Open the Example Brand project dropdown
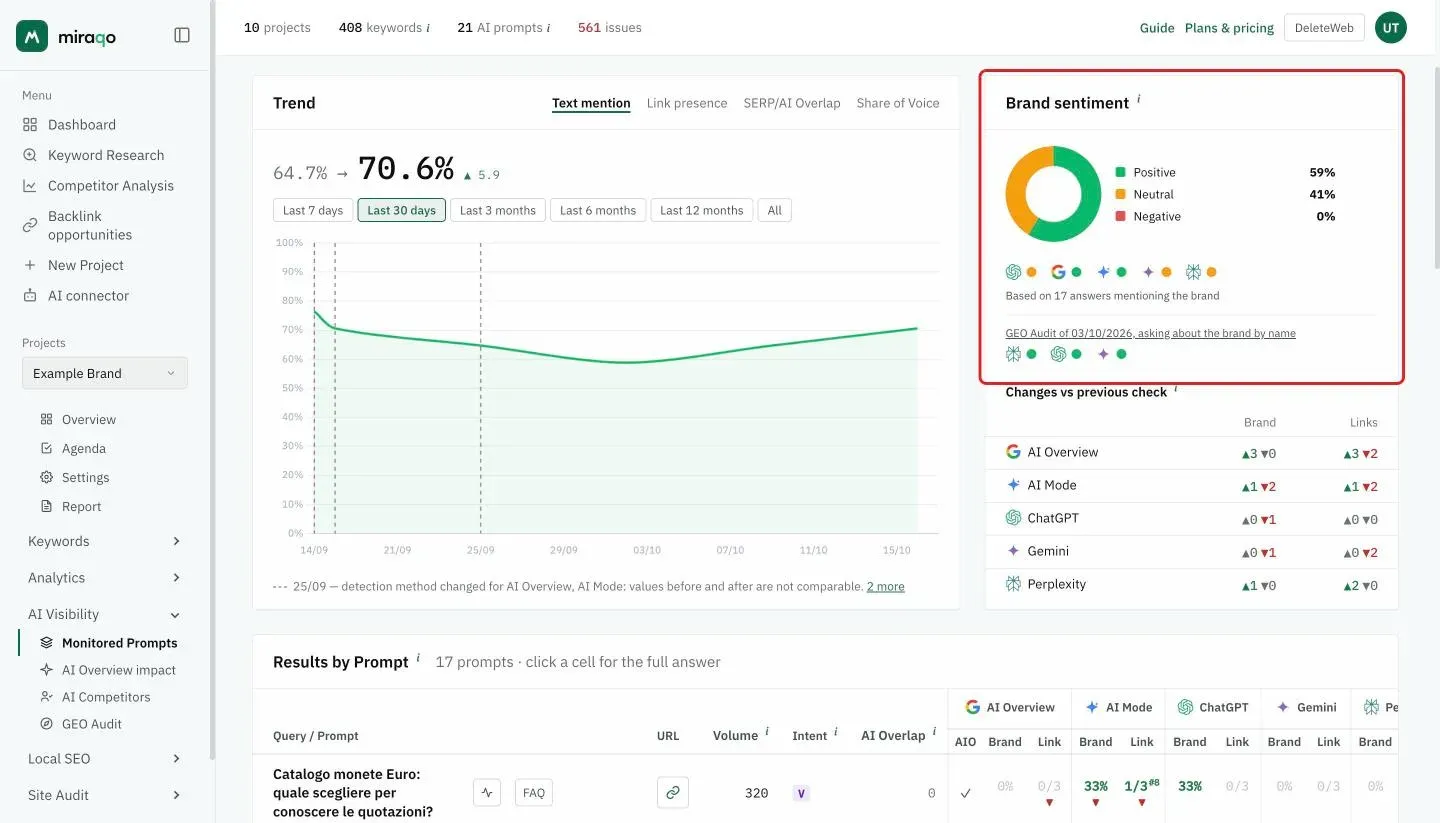Viewport: 1440px width, 823px height. (x=105, y=373)
